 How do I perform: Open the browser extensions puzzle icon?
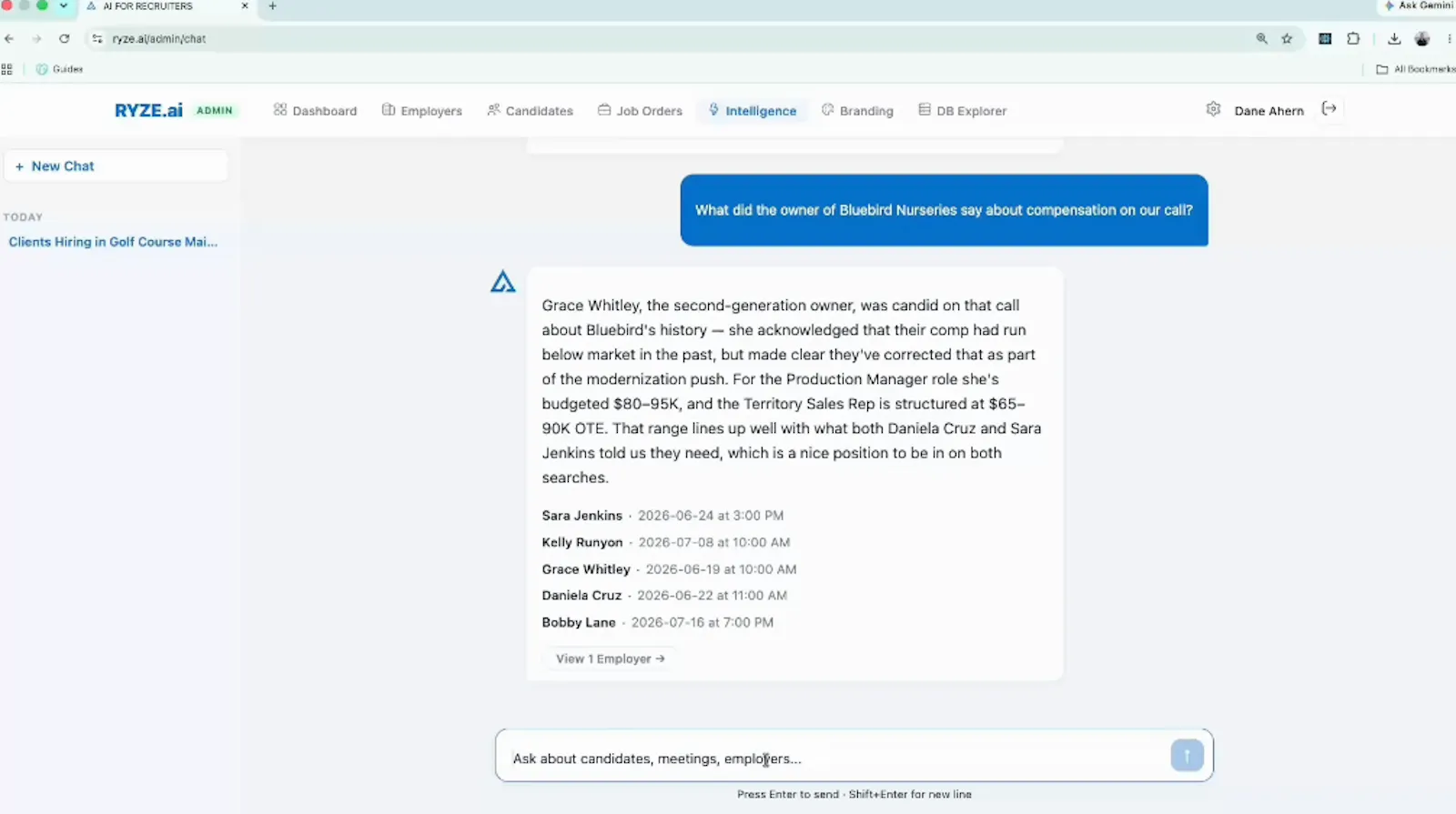click(1353, 38)
